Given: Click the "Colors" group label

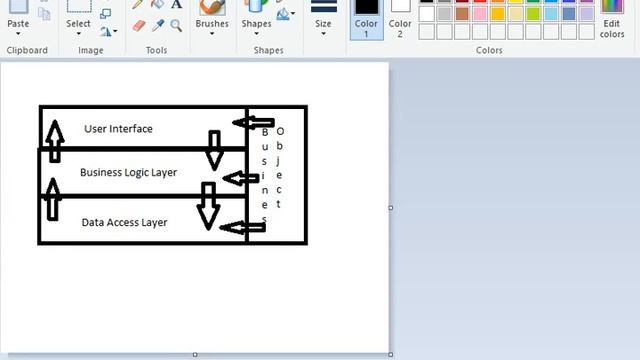Looking at the screenshot, I should tap(489, 50).
